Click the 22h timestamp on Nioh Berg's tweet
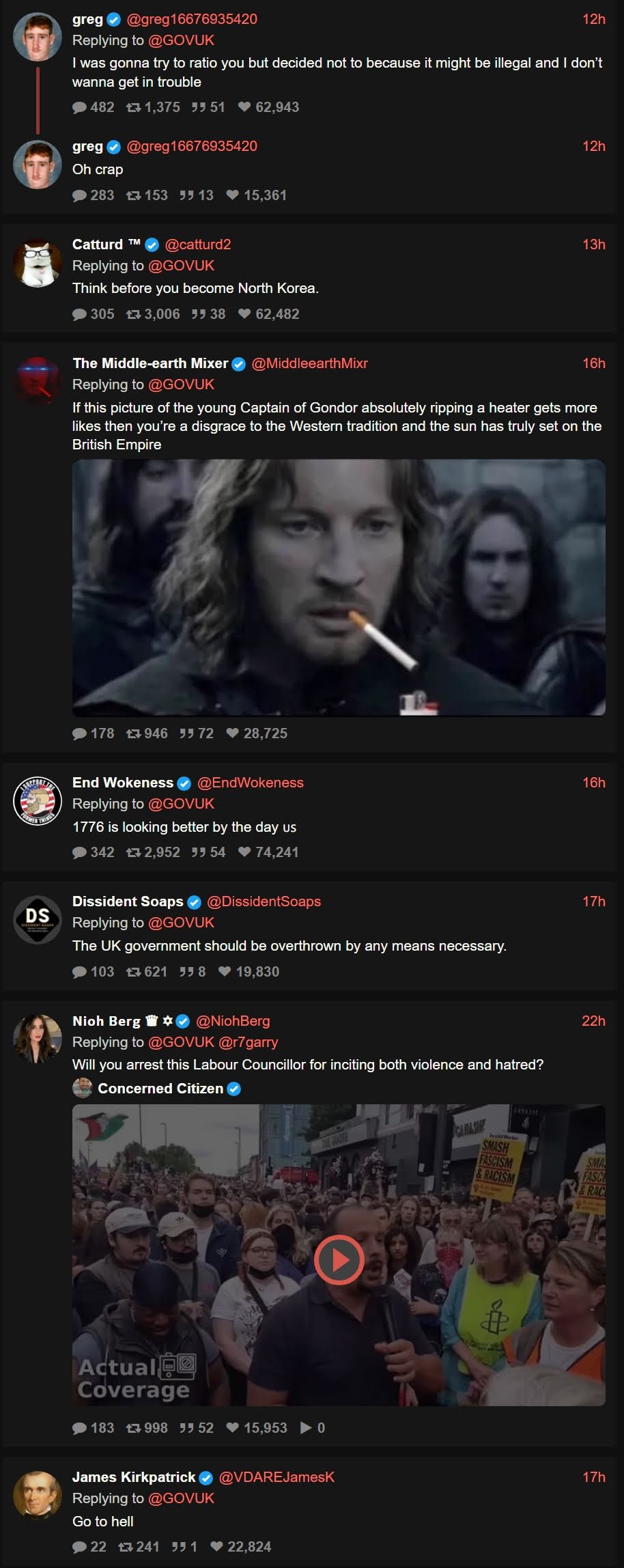 coord(593,1021)
